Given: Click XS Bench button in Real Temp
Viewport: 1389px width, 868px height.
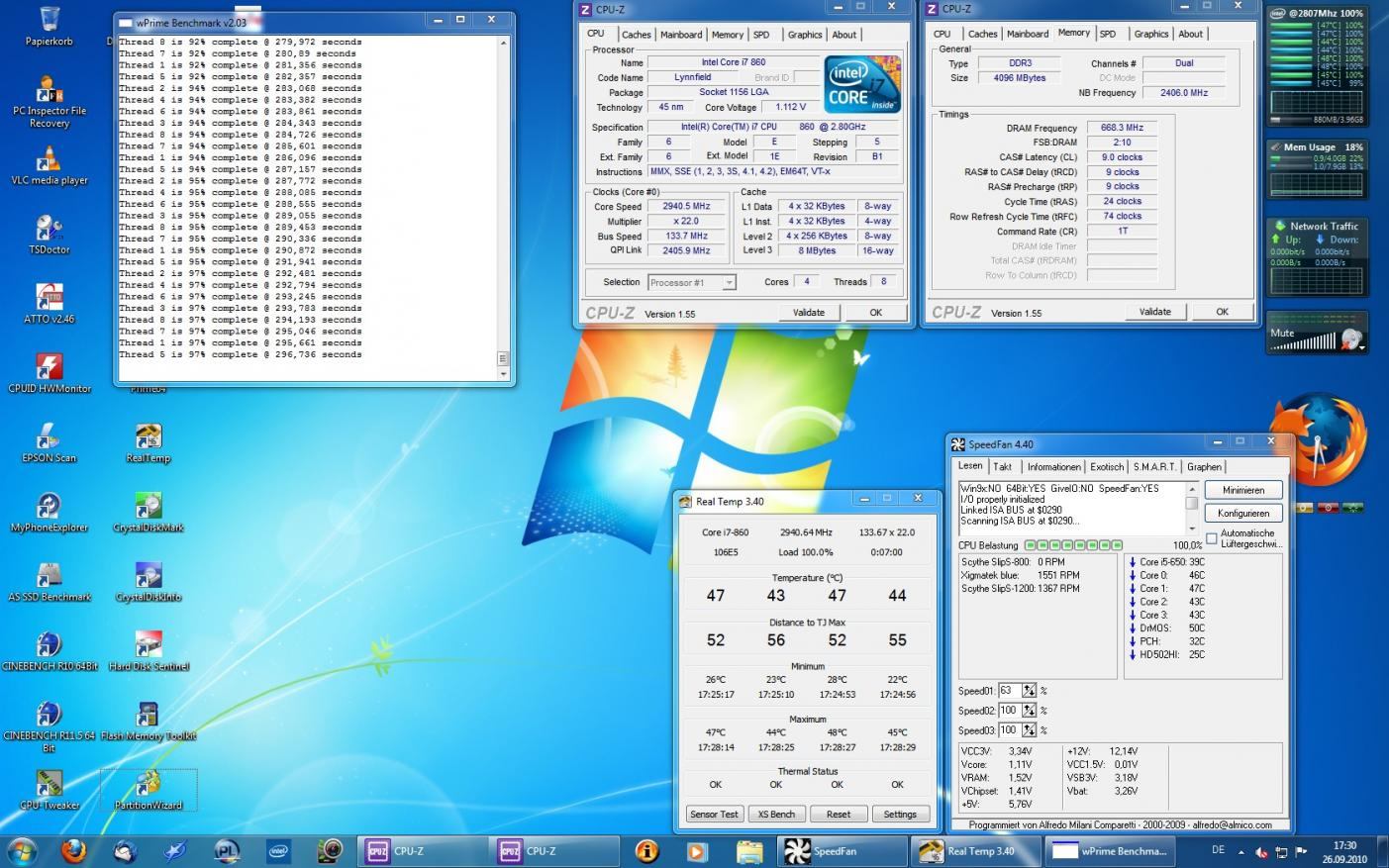Looking at the screenshot, I should click(x=776, y=815).
